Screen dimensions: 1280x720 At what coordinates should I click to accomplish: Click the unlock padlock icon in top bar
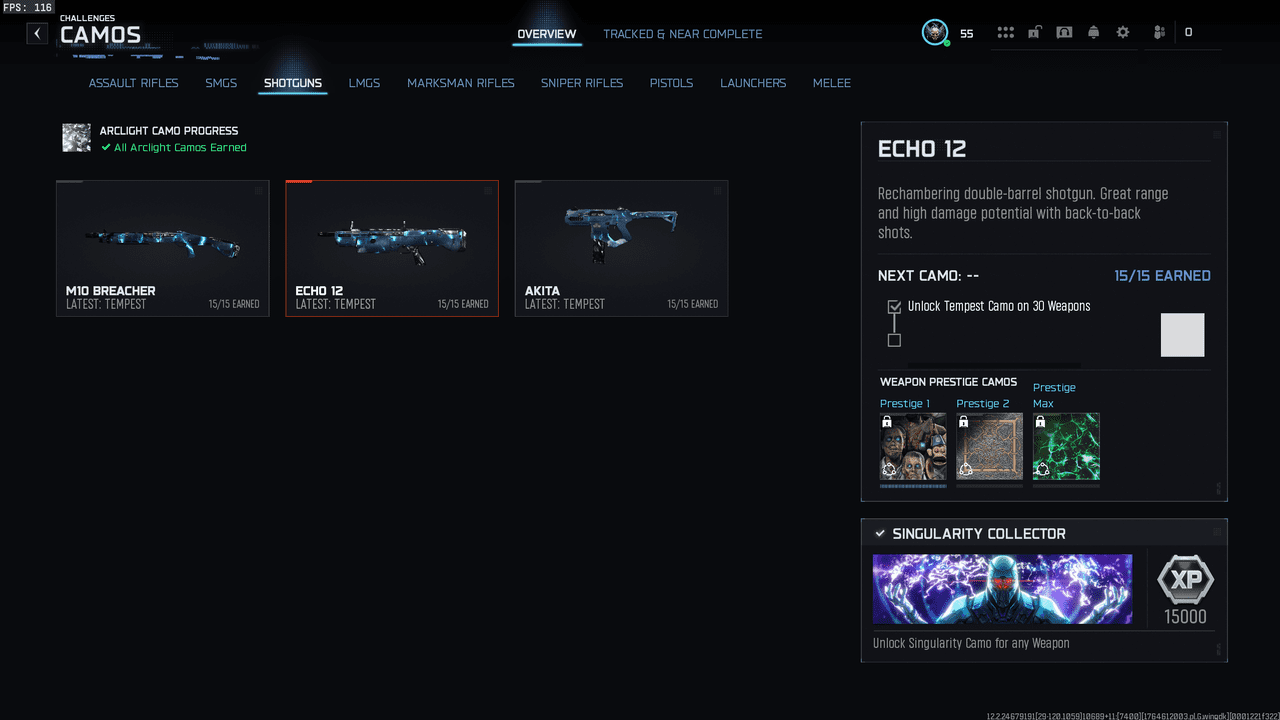coord(1035,33)
